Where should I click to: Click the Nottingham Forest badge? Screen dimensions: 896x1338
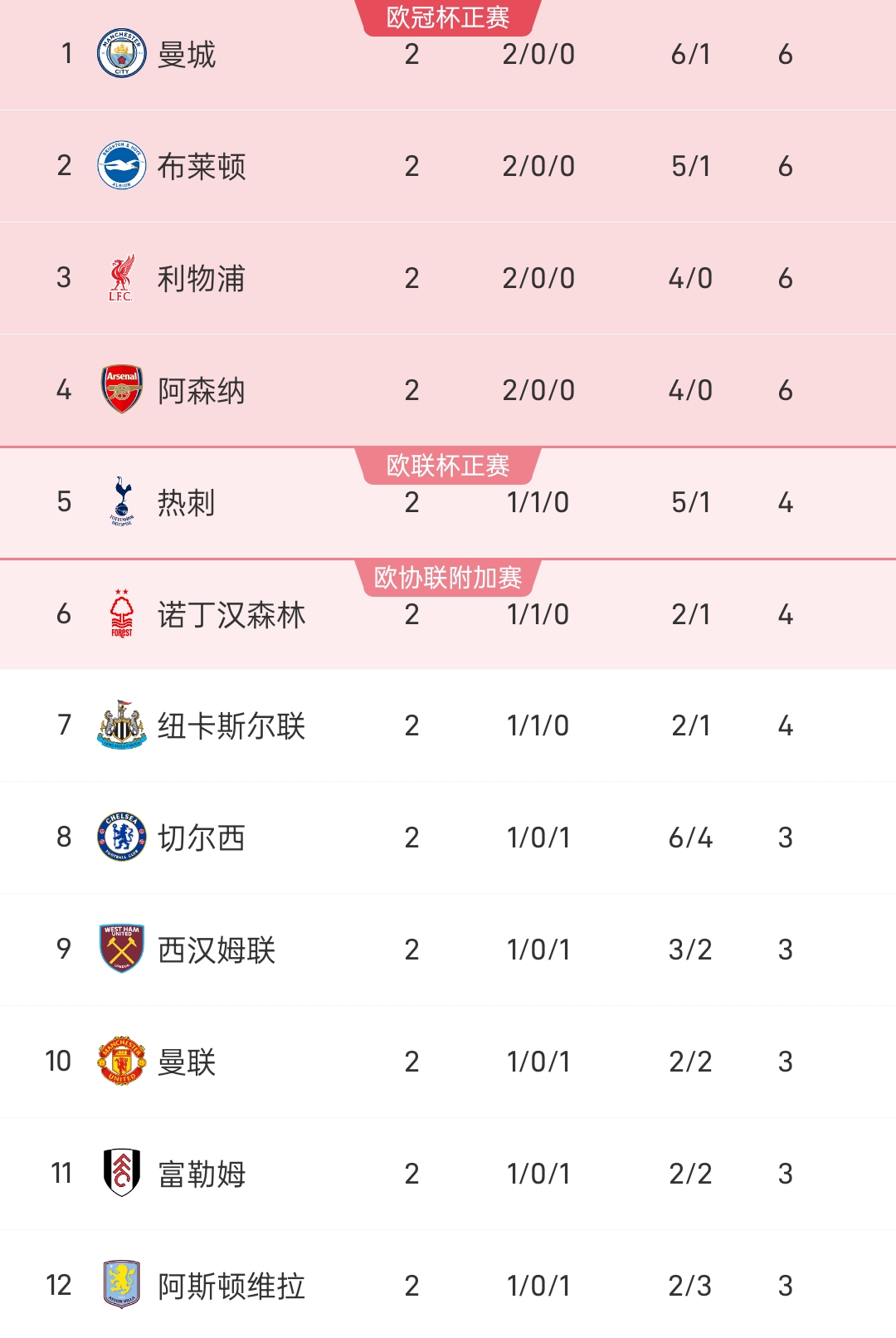pyautogui.click(x=122, y=613)
